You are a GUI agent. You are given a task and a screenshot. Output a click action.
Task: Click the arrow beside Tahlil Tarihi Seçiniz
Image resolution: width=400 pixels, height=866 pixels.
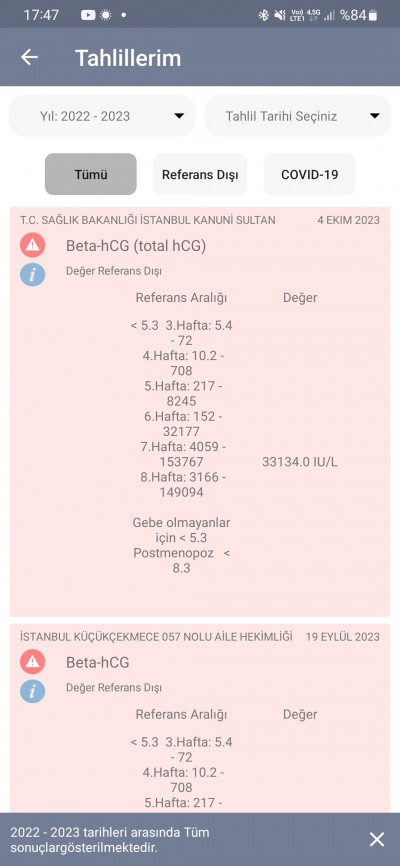coord(375,116)
